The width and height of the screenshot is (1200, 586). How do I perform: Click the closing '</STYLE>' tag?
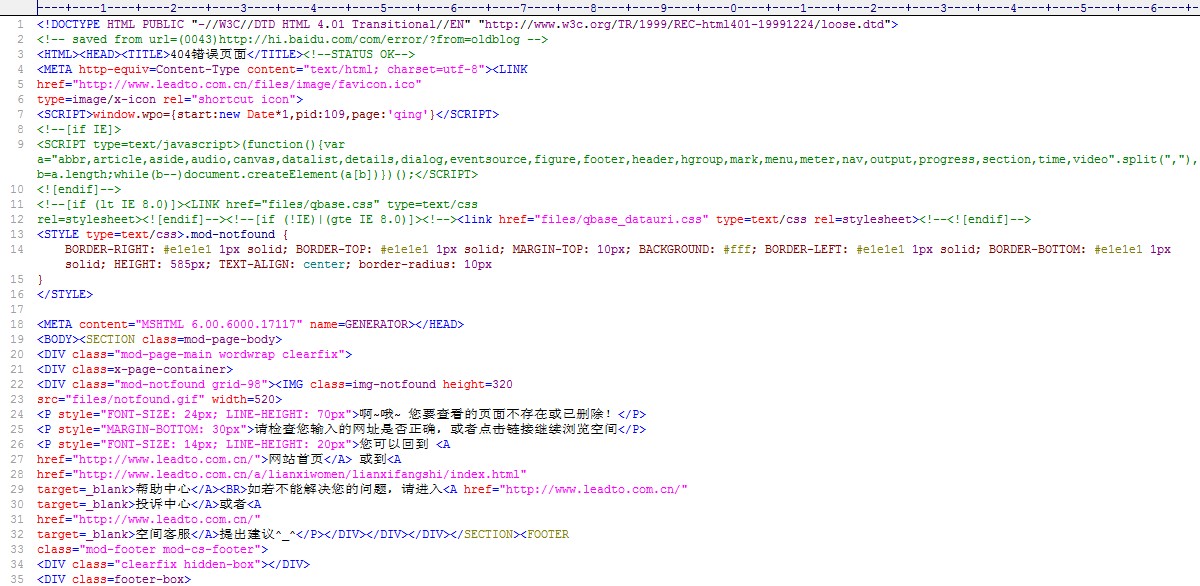coord(65,294)
